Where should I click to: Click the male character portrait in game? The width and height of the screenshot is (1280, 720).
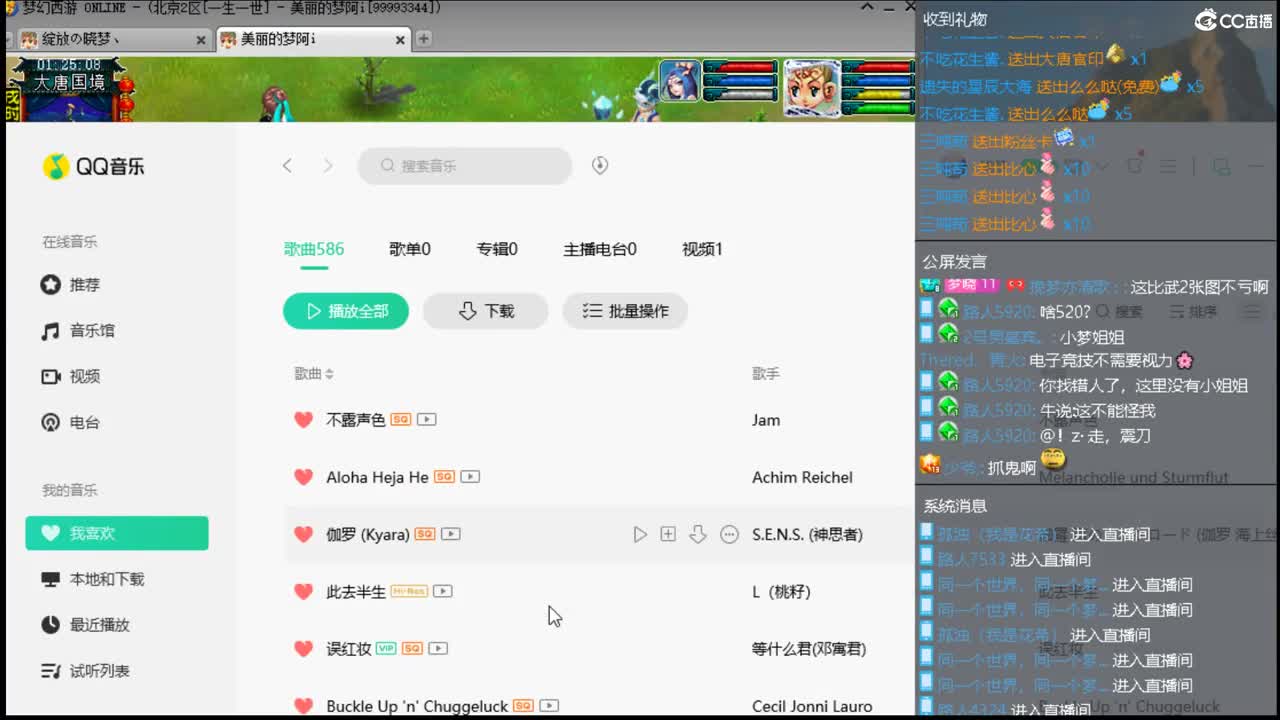coord(811,87)
